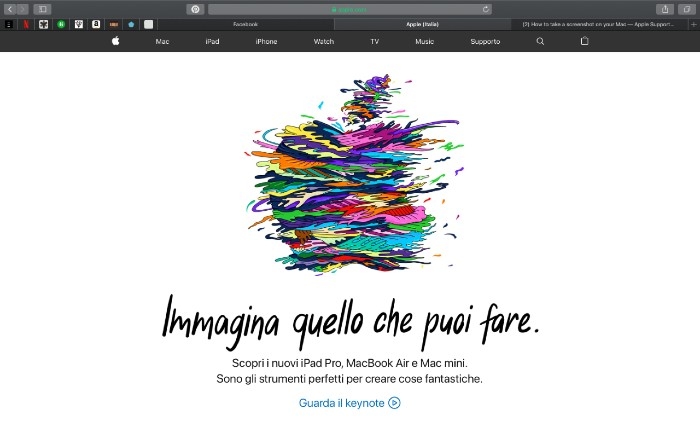Switch to the Facebook tab
Screen dimensions: 700x438
[246, 24]
